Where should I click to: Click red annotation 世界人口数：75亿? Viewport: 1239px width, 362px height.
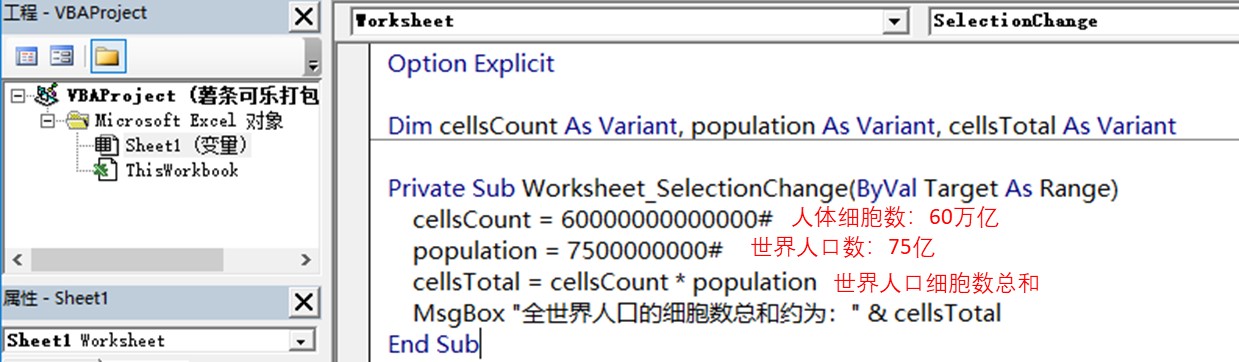click(843, 249)
